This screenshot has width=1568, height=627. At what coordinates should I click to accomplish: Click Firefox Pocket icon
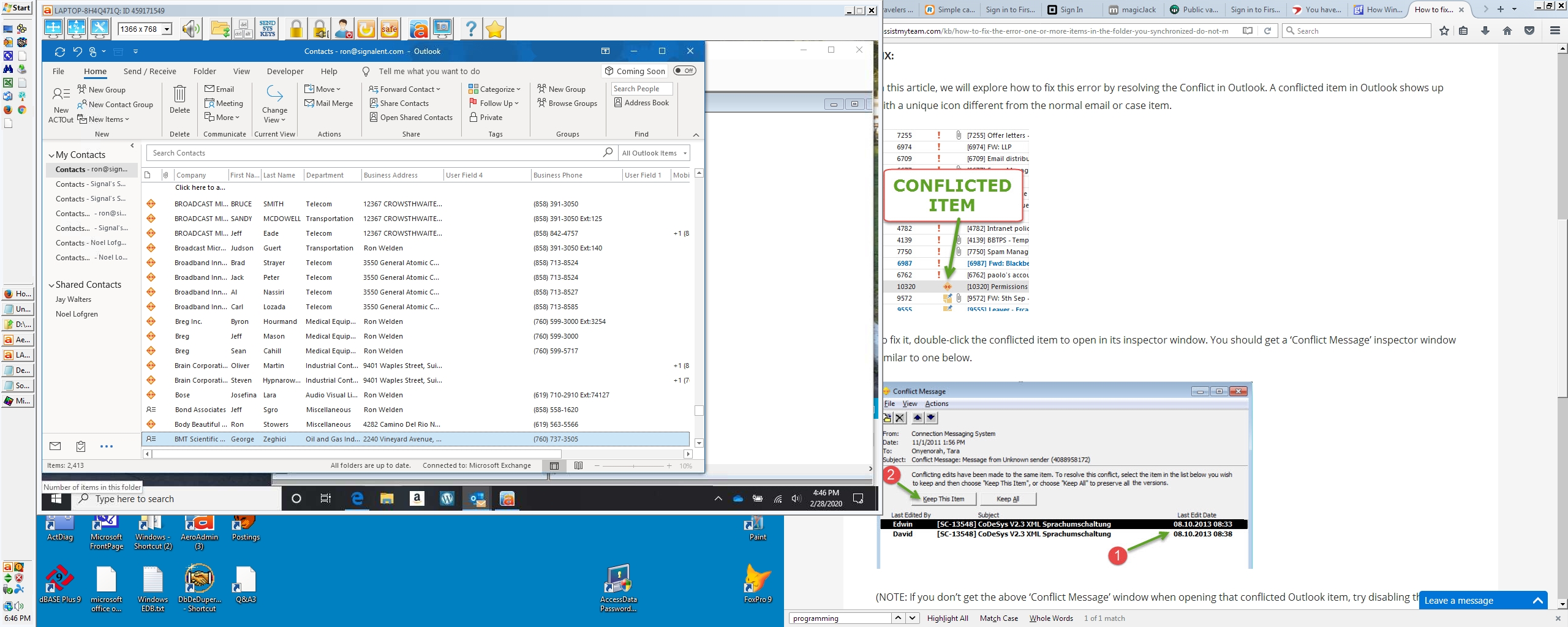(x=1529, y=31)
